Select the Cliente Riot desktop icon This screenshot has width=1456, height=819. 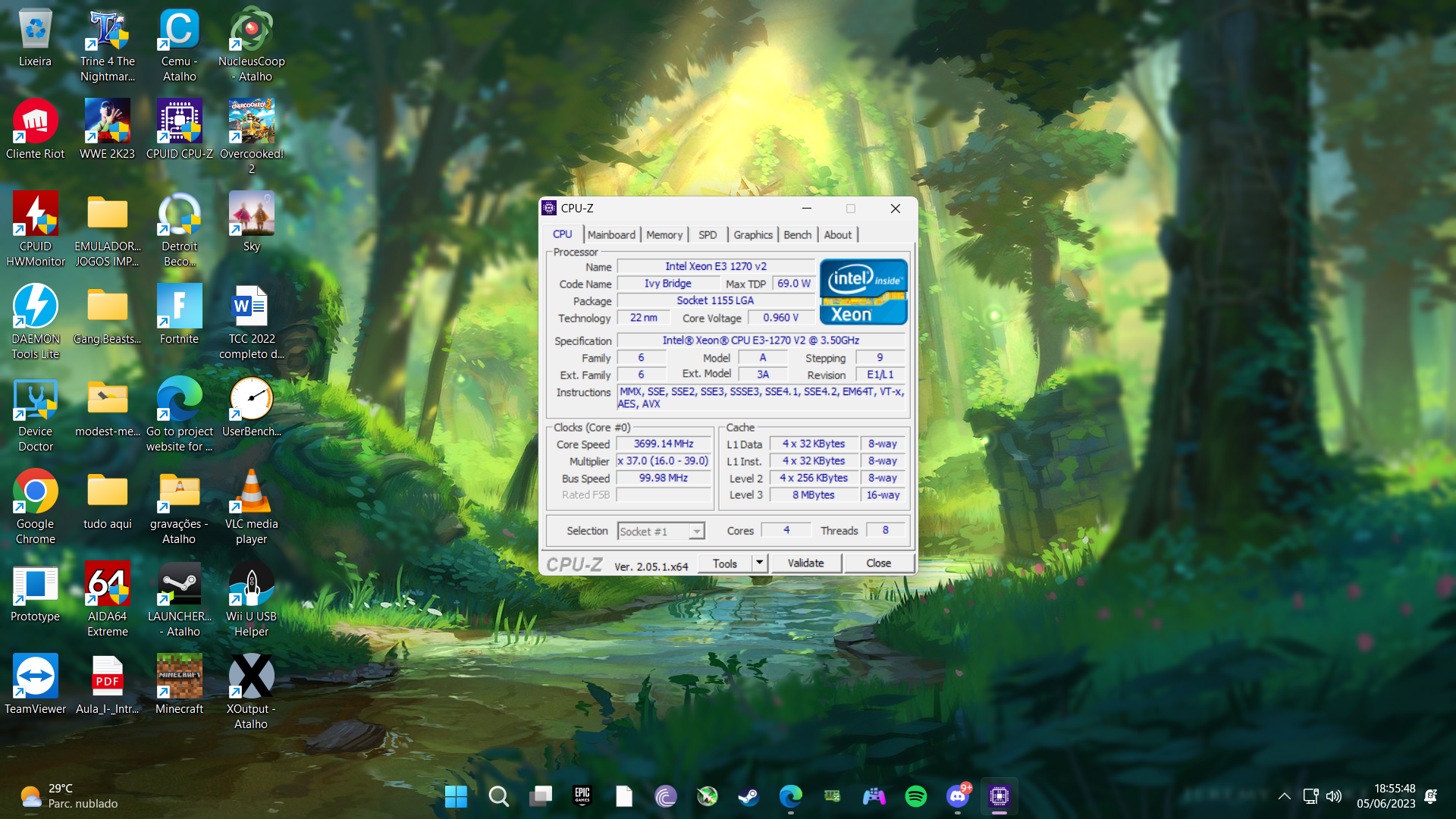coord(35,130)
